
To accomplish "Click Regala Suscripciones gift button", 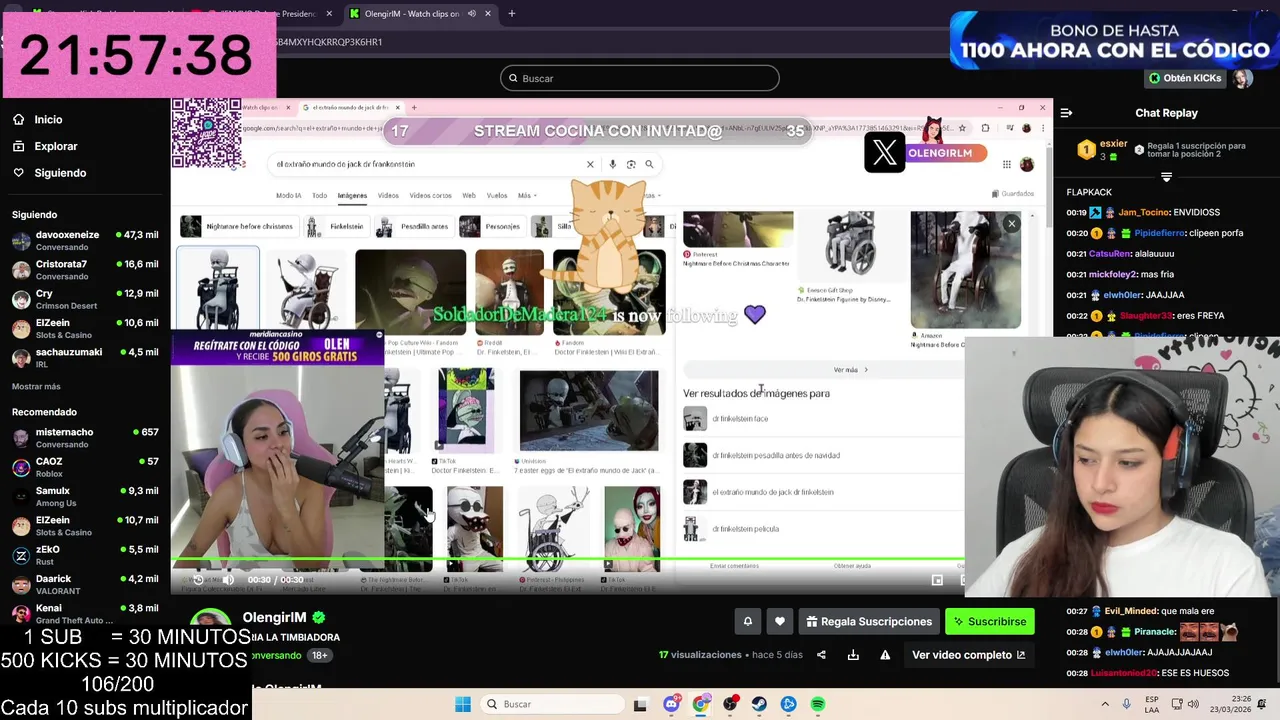I will pos(868,621).
